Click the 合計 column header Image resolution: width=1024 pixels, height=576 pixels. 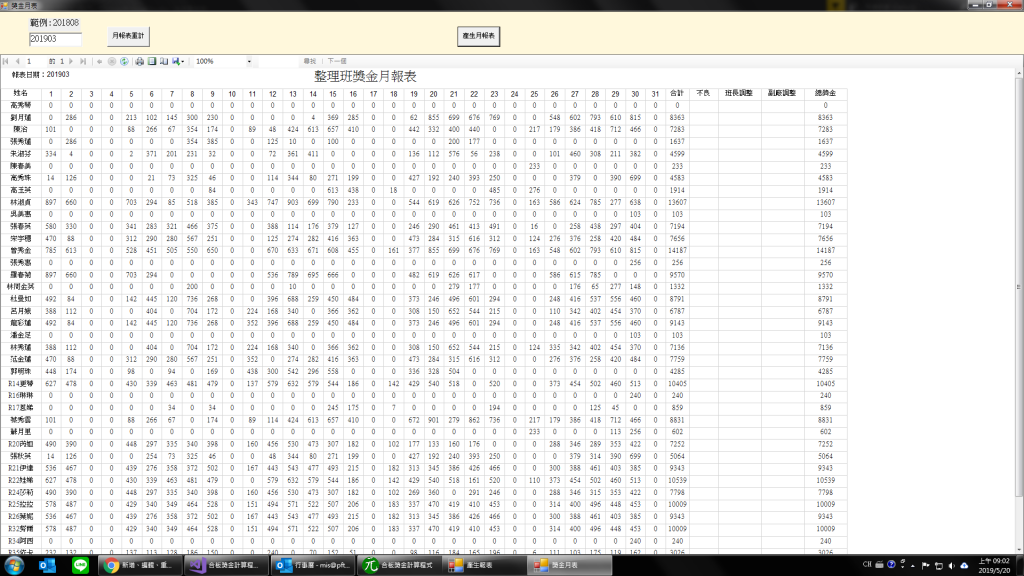[677, 93]
